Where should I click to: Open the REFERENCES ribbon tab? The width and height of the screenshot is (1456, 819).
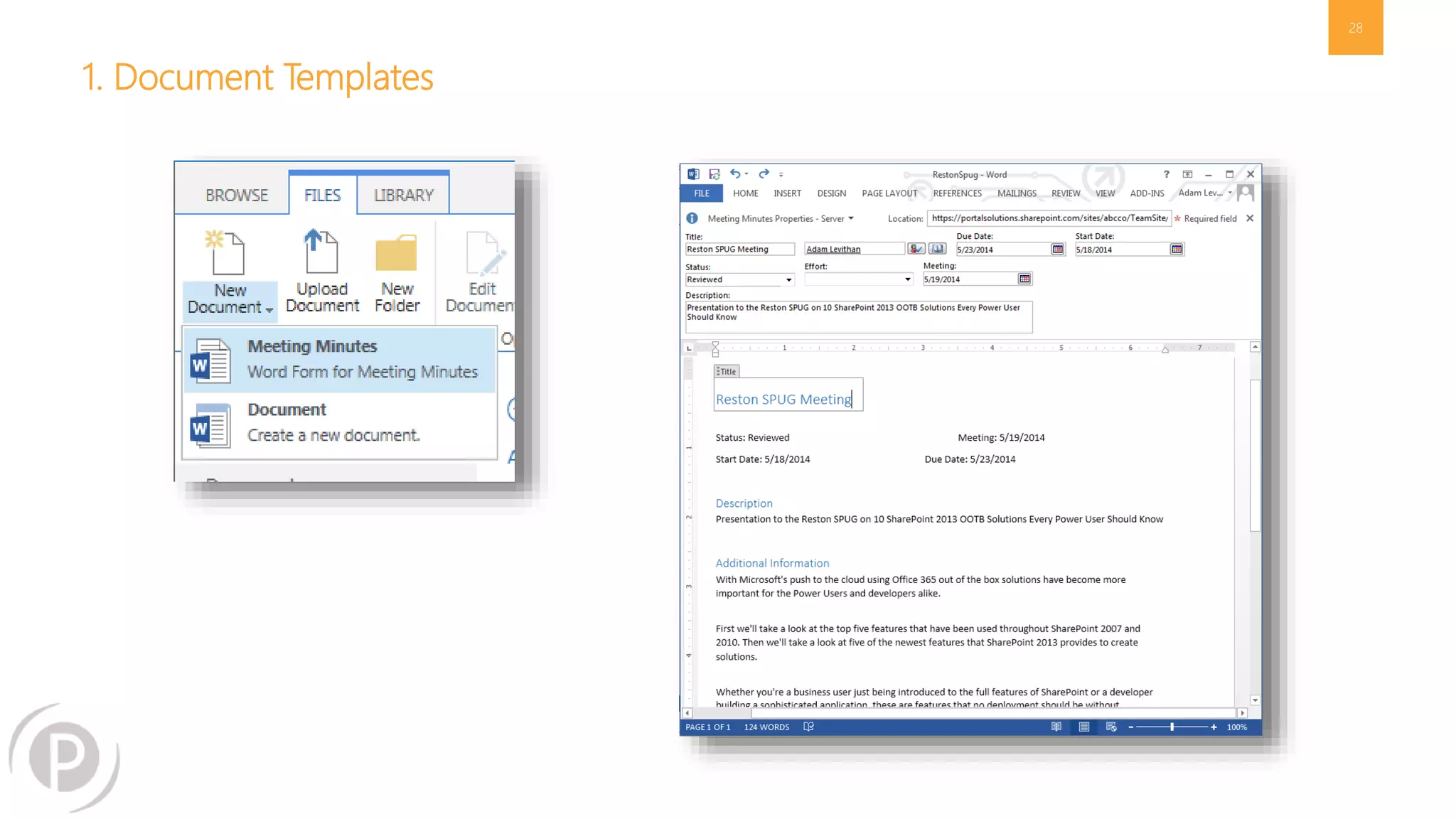pyautogui.click(x=957, y=193)
